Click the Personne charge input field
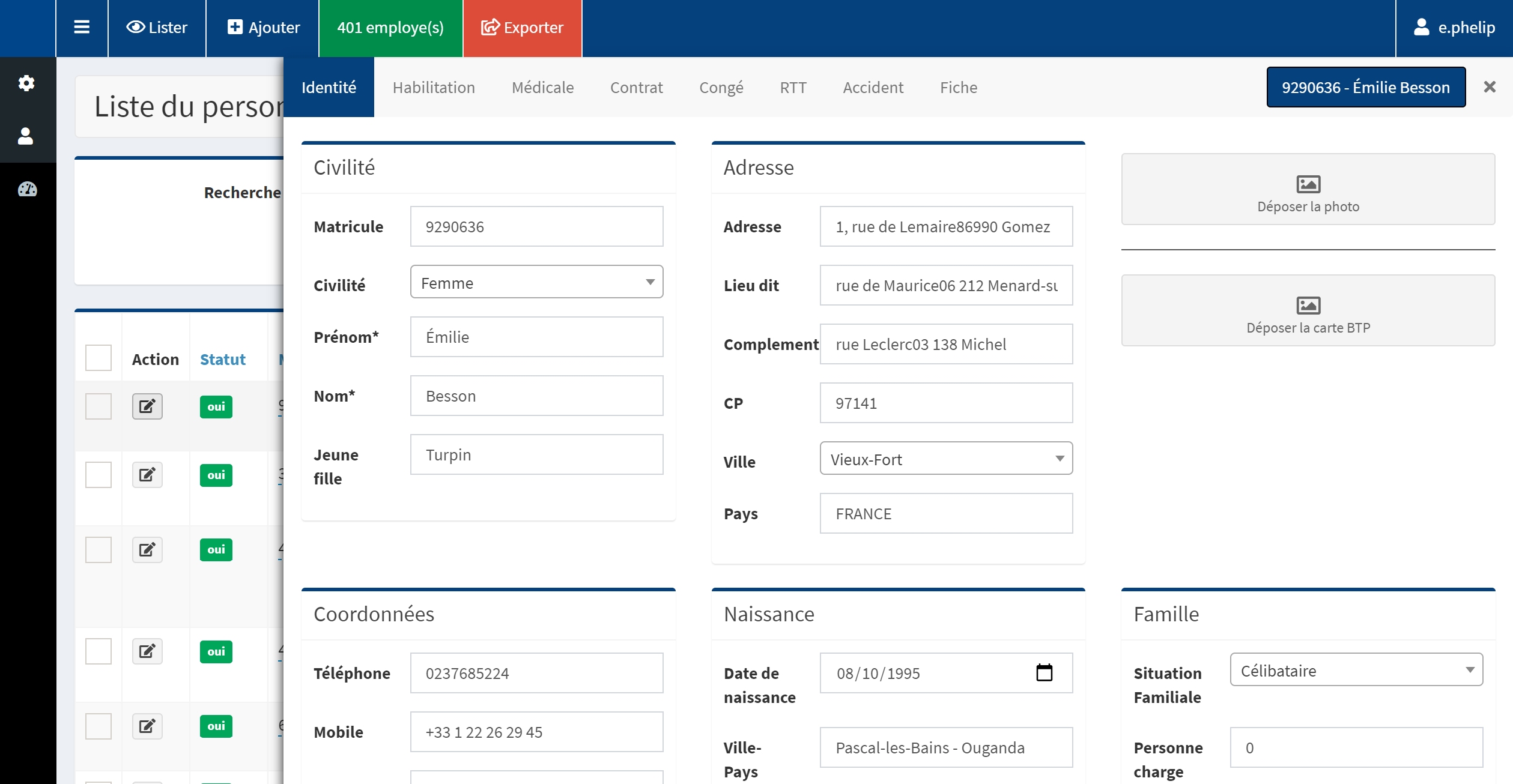The image size is (1513, 784). coord(1356,747)
